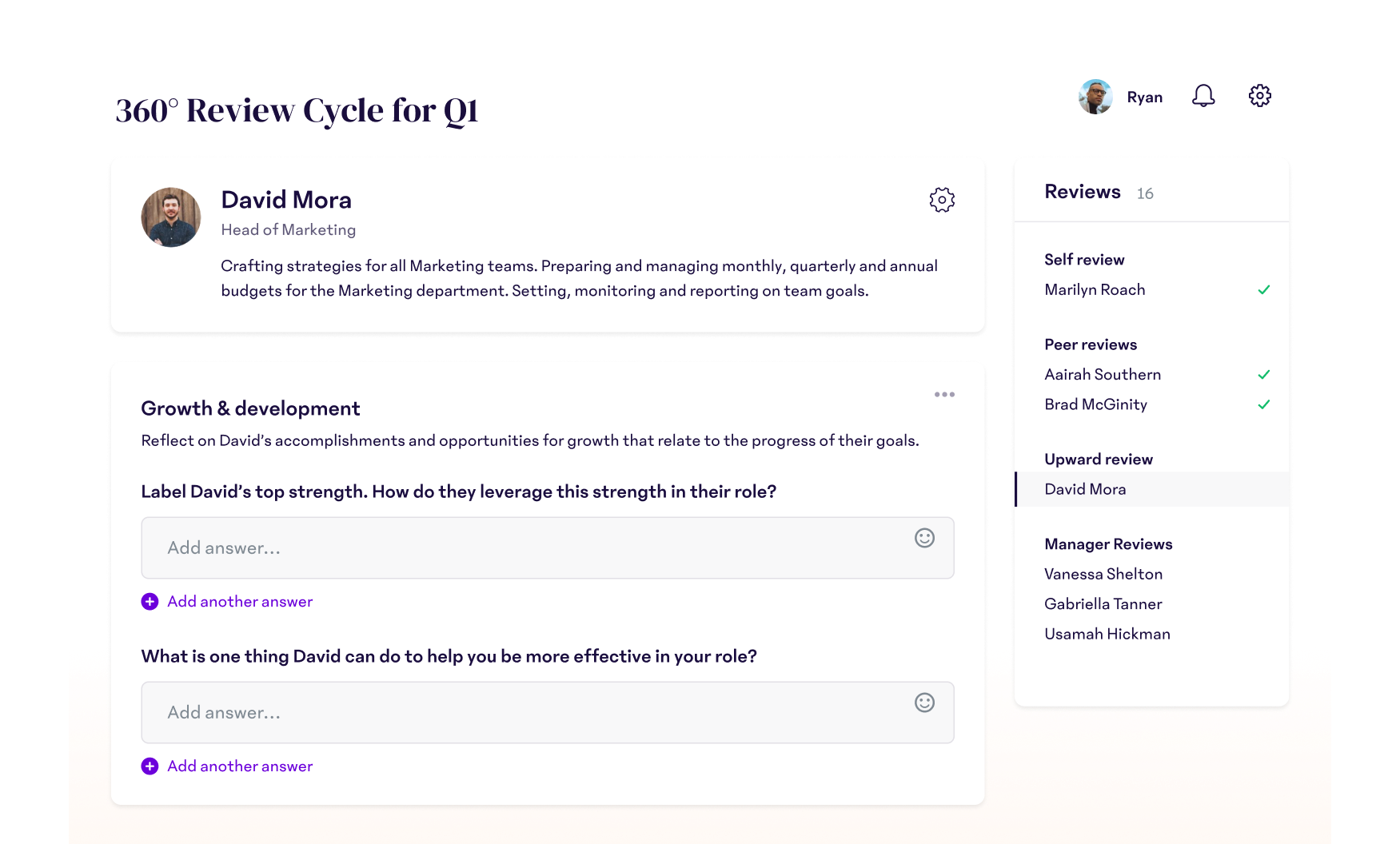Click Ryan's profile avatar
1400x844 pixels.
click(1095, 97)
